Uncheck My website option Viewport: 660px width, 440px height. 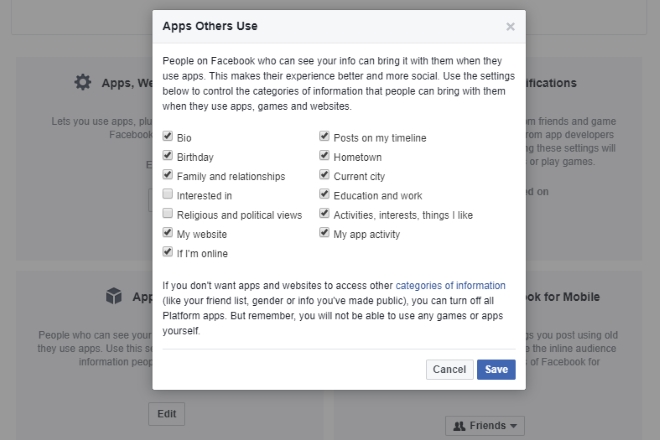point(168,234)
